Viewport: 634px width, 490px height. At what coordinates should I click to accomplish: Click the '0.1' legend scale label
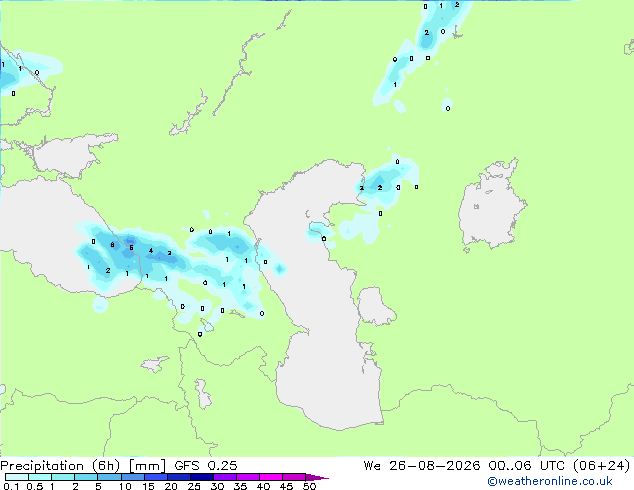11,486
